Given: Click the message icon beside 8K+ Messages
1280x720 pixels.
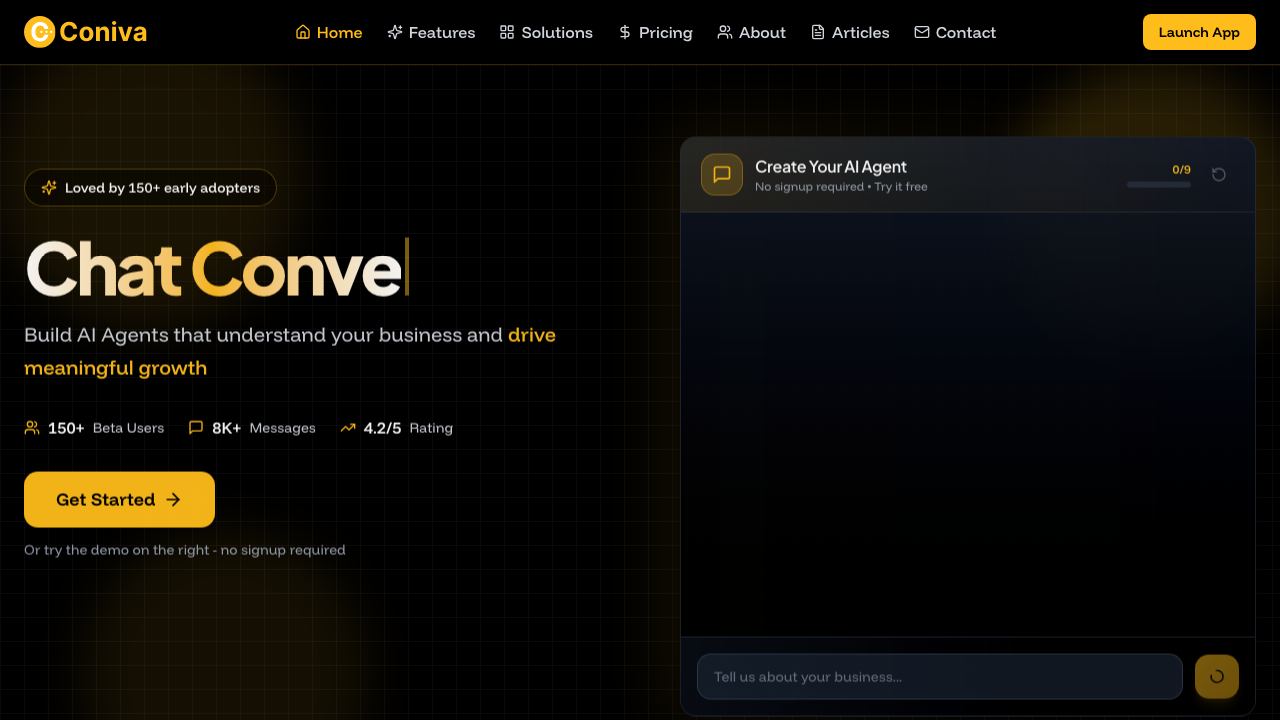Looking at the screenshot, I should [196, 427].
